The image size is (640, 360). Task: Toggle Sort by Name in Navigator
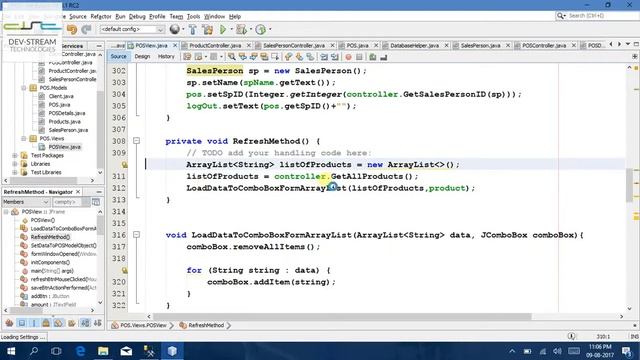pos(85,323)
